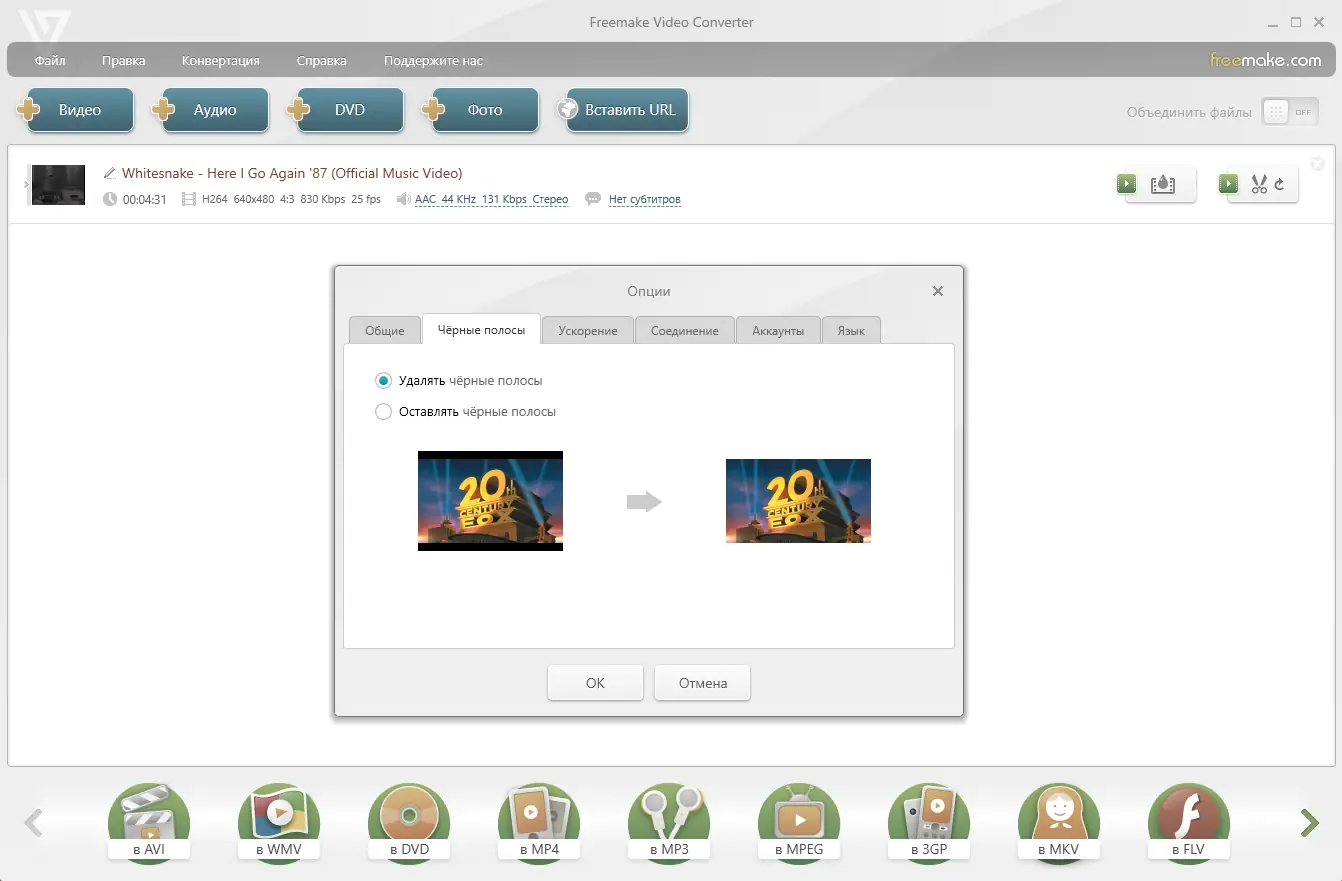The height and width of the screenshot is (881, 1342).
Task: Open the Конвертация menu
Action: coord(221,61)
